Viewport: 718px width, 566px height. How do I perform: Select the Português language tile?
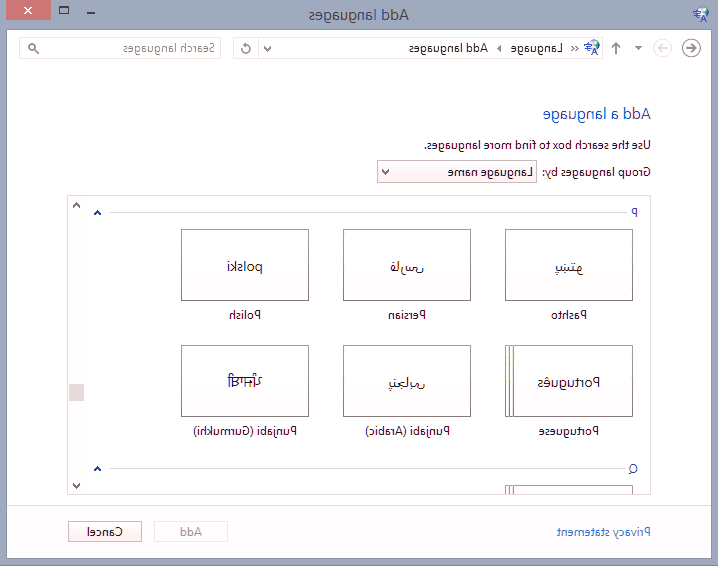(569, 381)
